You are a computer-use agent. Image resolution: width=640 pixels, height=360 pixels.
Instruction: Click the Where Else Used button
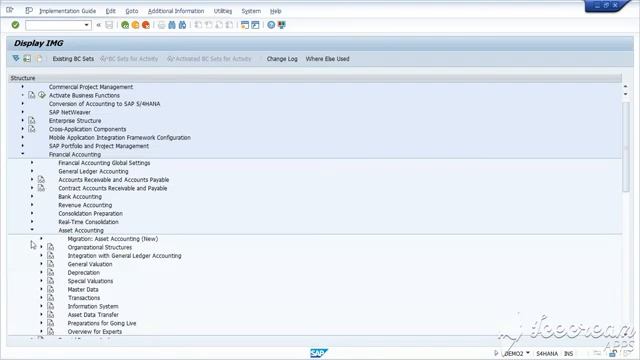point(327,59)
